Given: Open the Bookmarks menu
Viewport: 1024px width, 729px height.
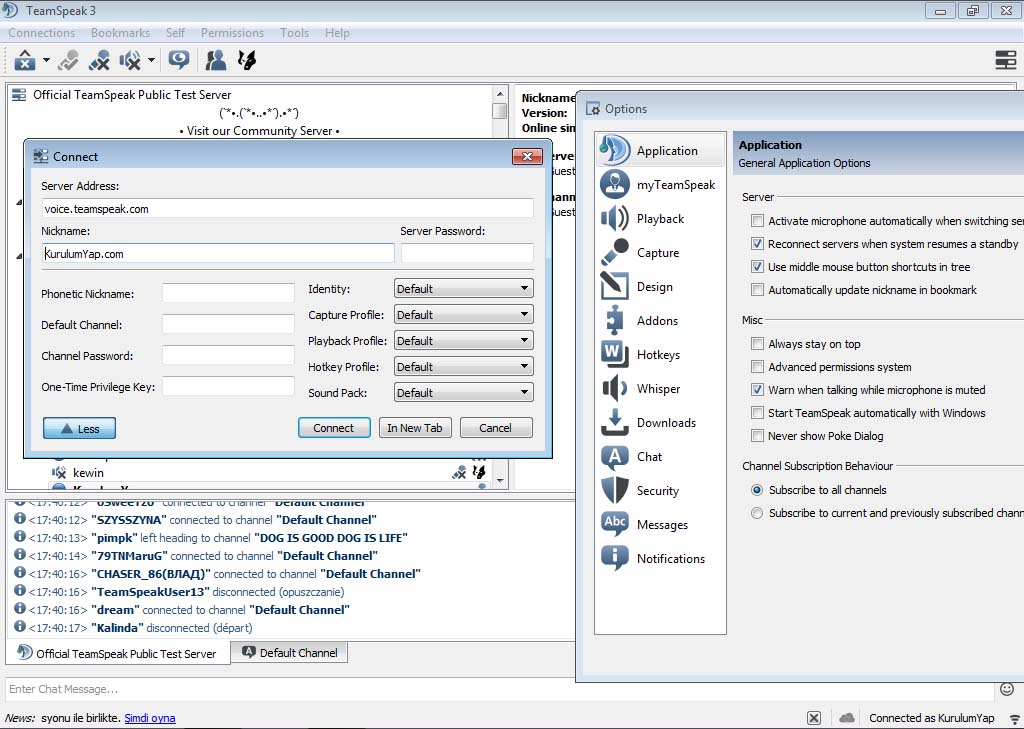Looking at the screenshot, I should click(120, 33).
